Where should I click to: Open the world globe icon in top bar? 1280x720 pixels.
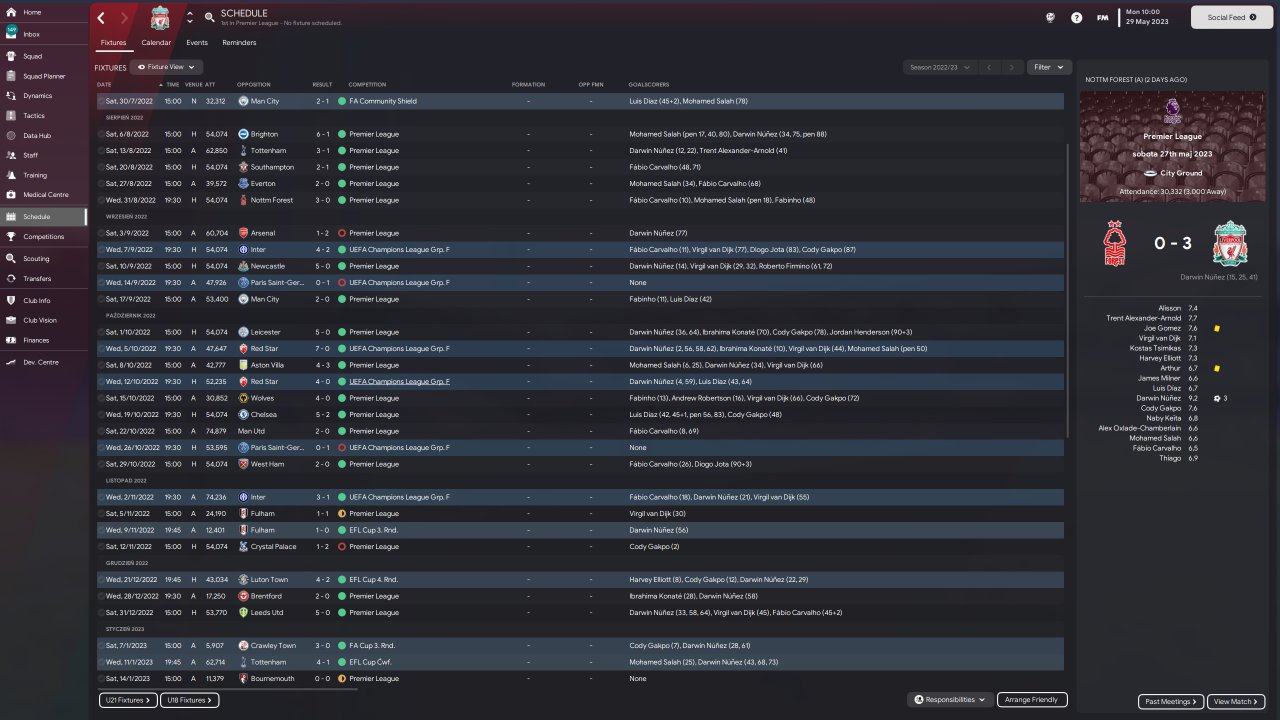1050,17
